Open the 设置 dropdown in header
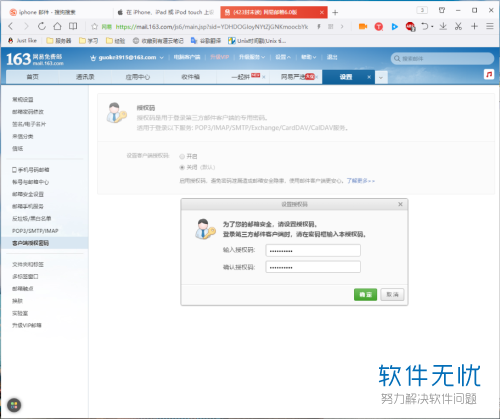This screenshot has height=419, width=500. [283, 57]
